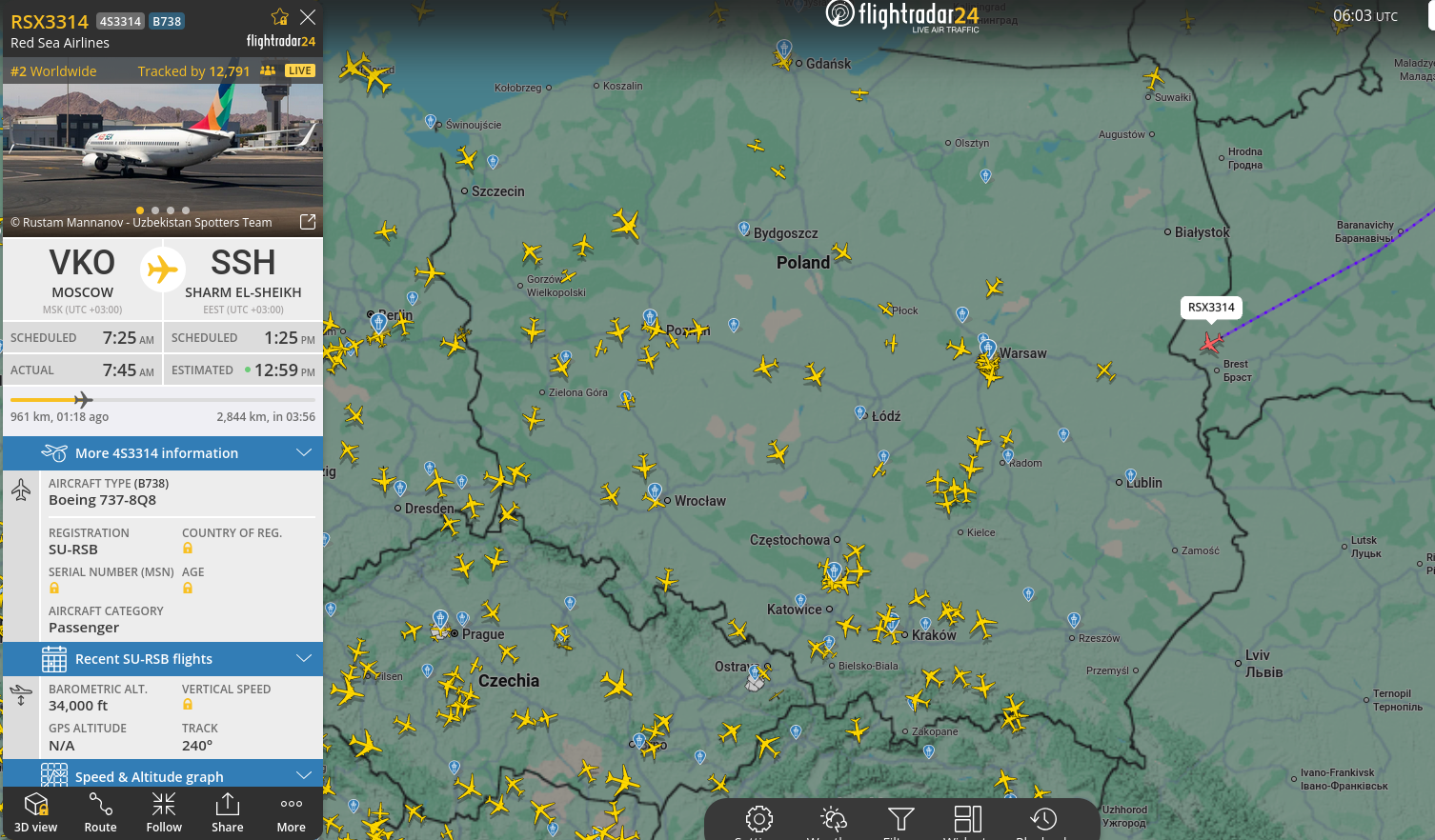The width and height of the screenshot is (1435, 840).
Task: Click the 06:03 UTC clock display
Action: [x=1365, y=15]
